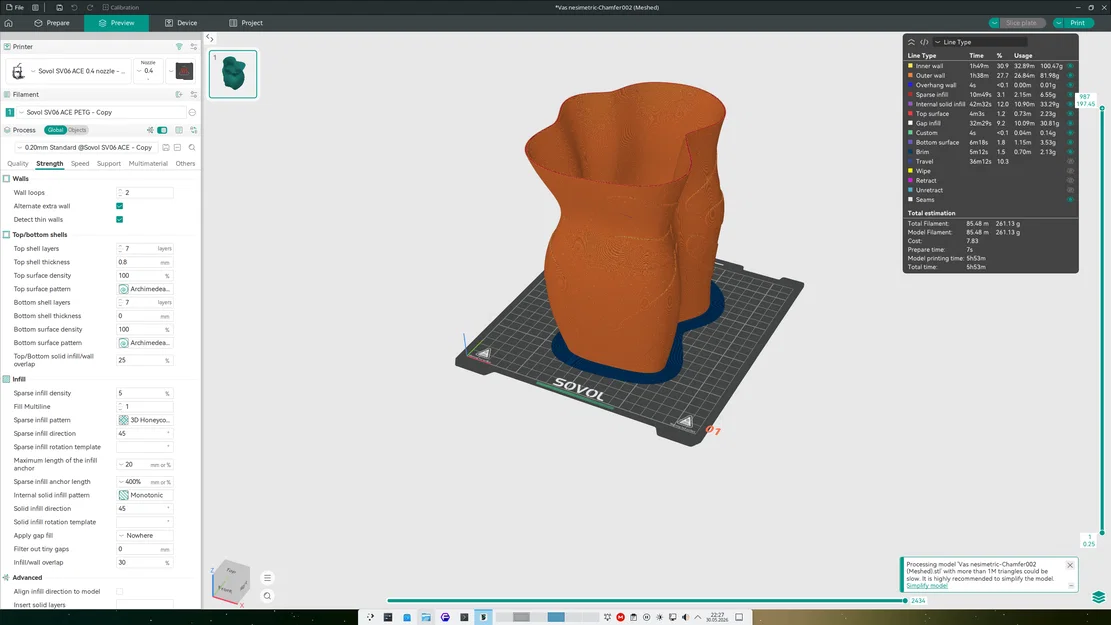Show Wipe lines with the eye icon
Screen dimensions: 1111x625
click(x=1071, y=171)
